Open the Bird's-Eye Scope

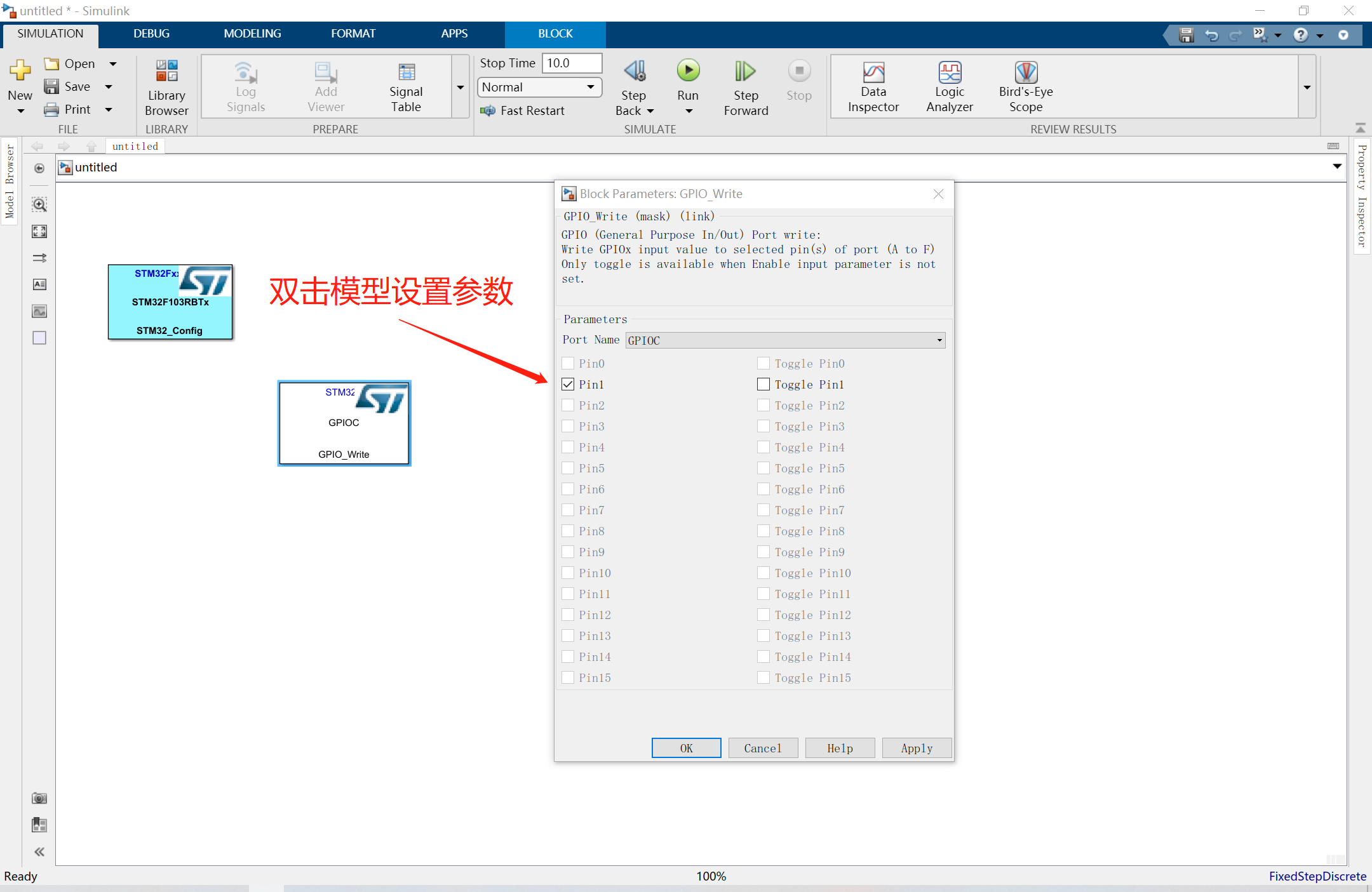(x=1026, y=88)
